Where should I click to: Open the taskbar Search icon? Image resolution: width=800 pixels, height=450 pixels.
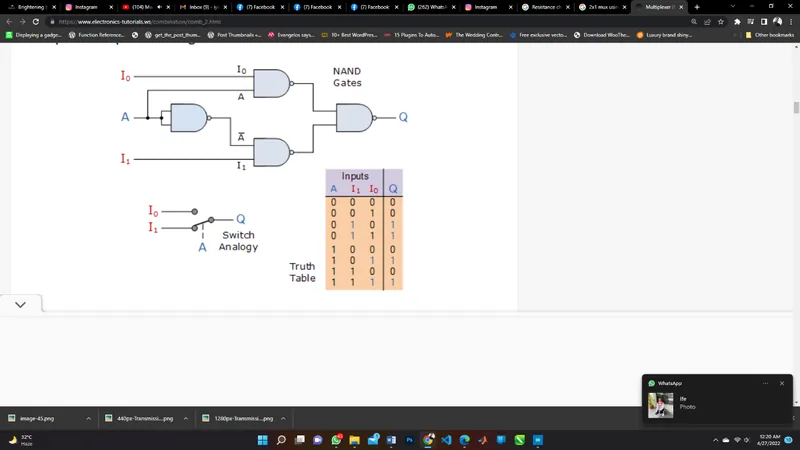[281, 440]
